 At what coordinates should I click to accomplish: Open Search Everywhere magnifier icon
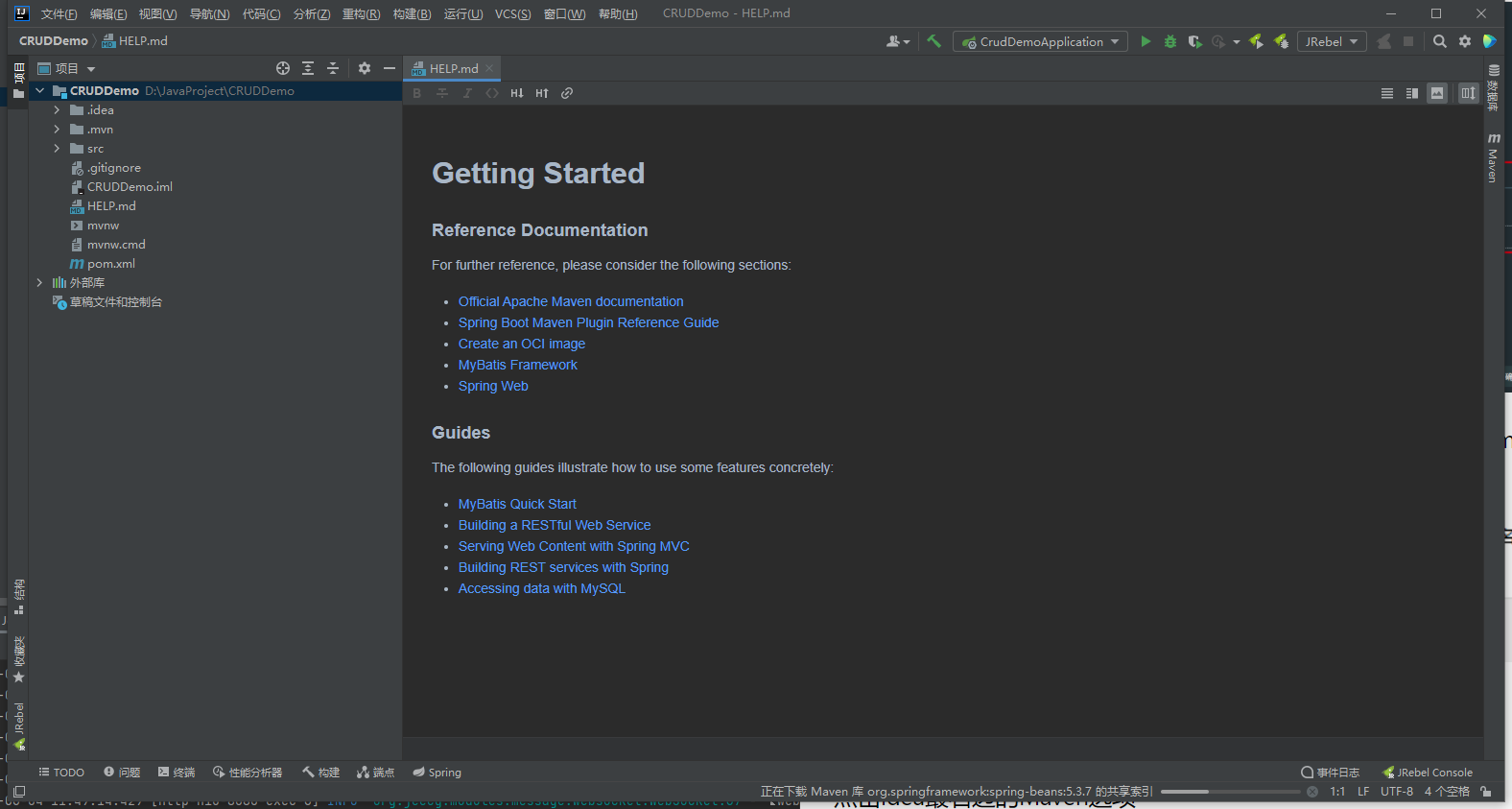click(x=1440, y=41)
